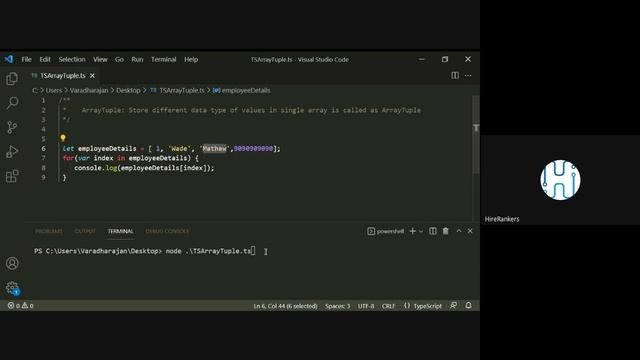Click the VS Code logo icon

(9, 59)
